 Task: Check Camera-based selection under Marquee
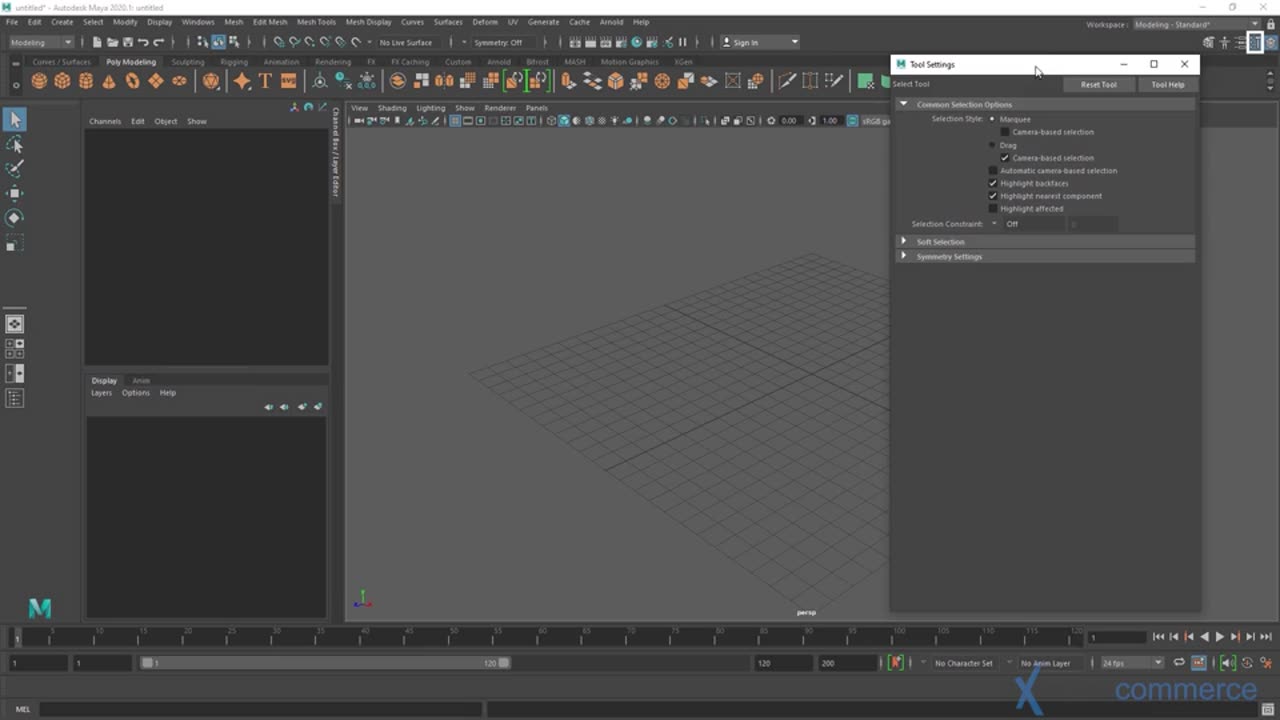coord(1005,132)
